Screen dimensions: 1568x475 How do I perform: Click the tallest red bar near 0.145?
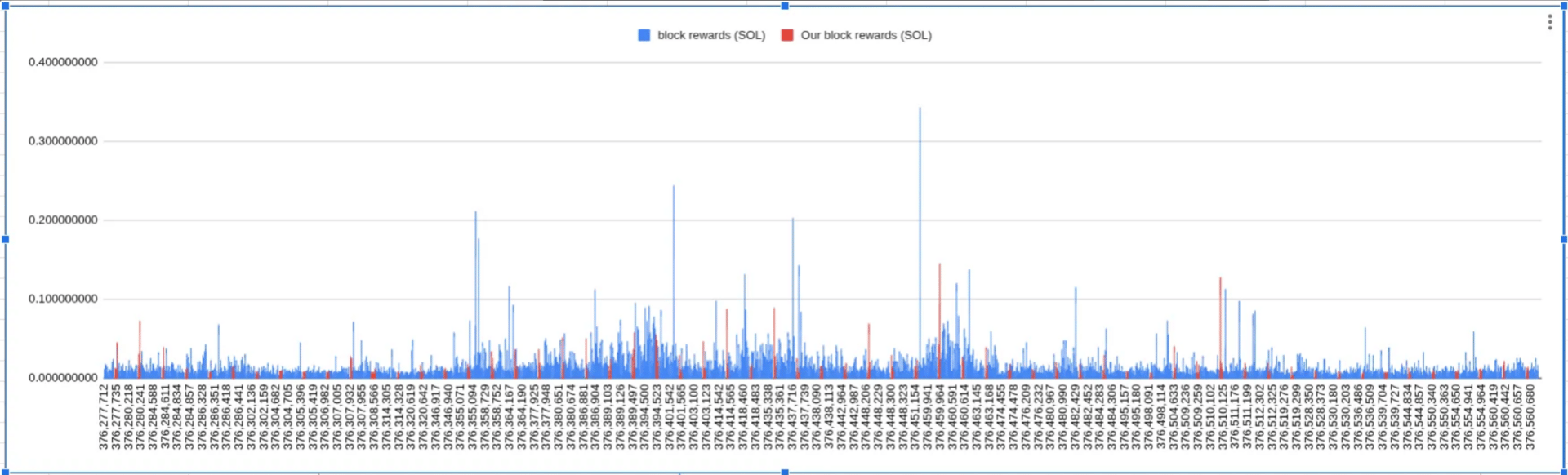[939, 321]
